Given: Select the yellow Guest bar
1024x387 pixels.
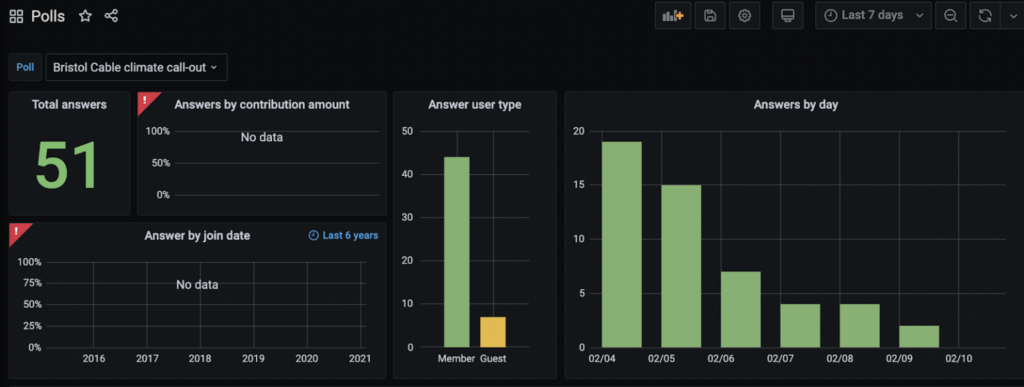Looking at the screenshot, I should pyautogui.click(x=493, y=332).
